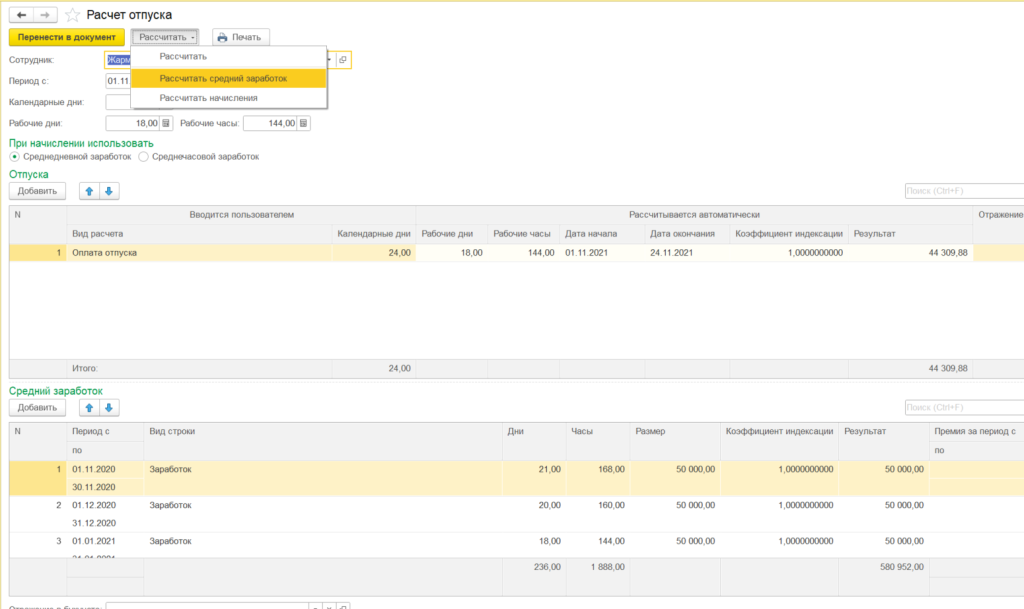This screenshot has height=609, width=1024.
Task: Click the Часы column header
Action: pyautogui.click(x=597, y=431)
